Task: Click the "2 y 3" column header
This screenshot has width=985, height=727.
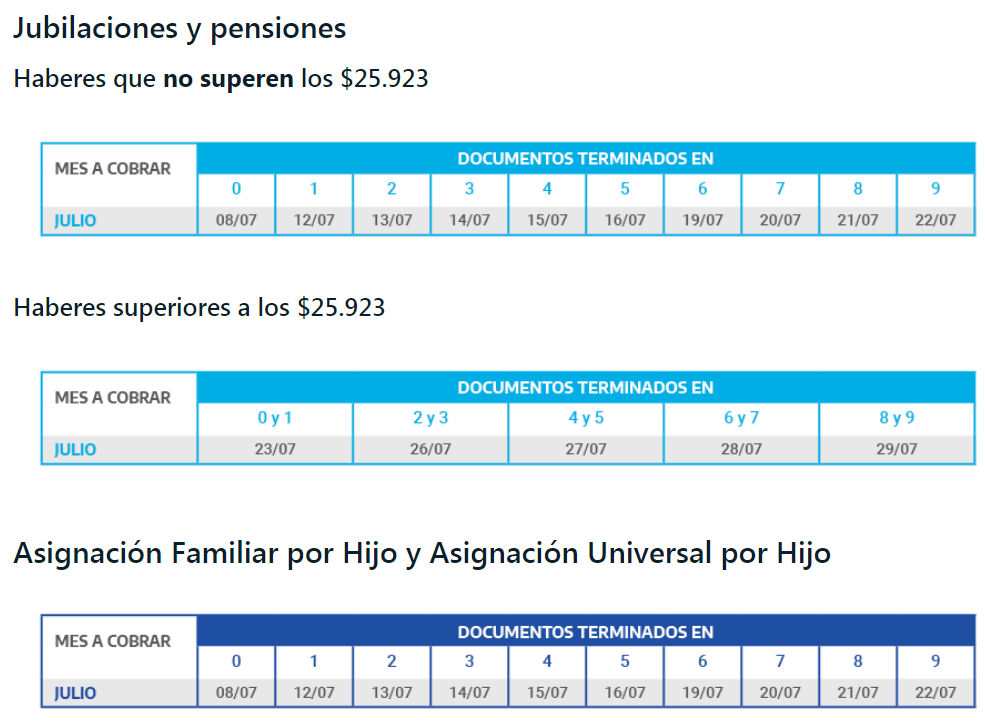Action: (430, 419)
